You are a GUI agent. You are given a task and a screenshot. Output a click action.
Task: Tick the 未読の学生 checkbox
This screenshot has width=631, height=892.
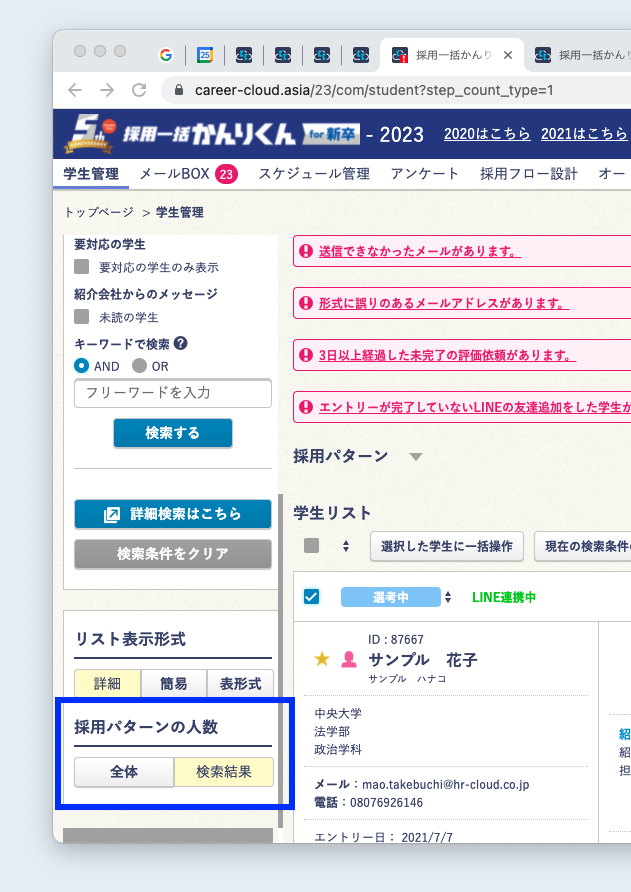click(x=82, y=317)
